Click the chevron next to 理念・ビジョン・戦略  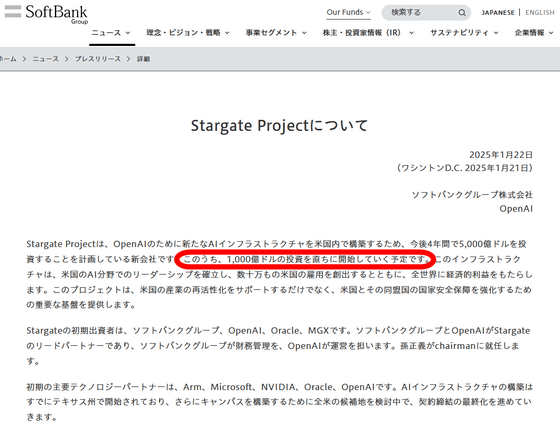[227, 33]
